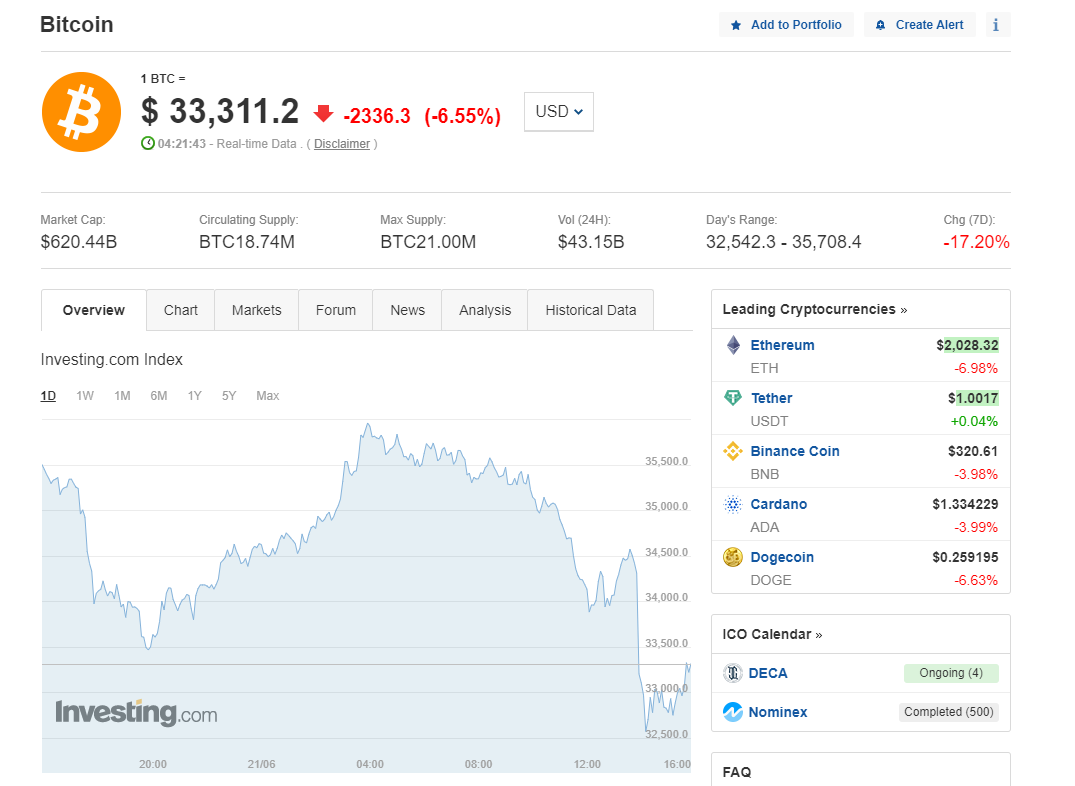Click the Ethereum price $2,028.32
Viewport: 1075px width, 786px height.
pyautogui.click(x=967, y=345)
